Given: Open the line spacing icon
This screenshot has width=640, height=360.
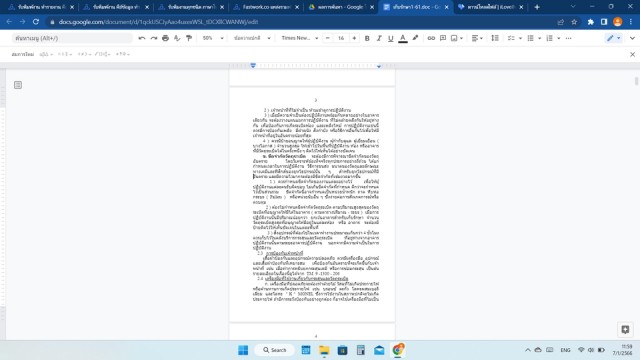Looking at the screenshot, I should click(495, 38).
